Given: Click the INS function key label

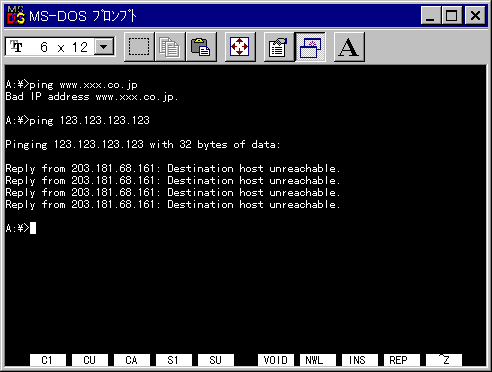Looking at the screenshot, I should click(359, 360).
